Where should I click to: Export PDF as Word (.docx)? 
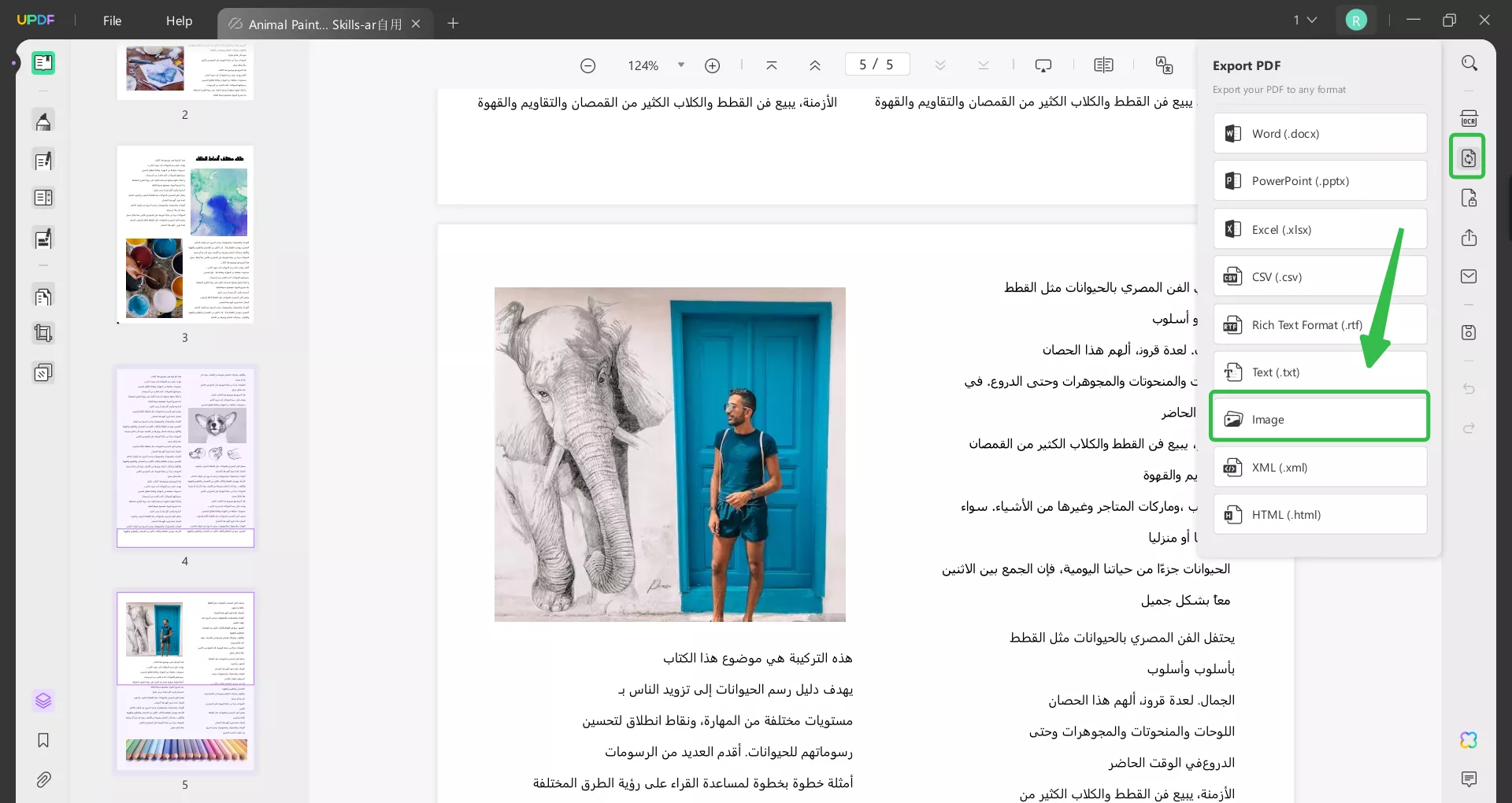point(1320,134)
